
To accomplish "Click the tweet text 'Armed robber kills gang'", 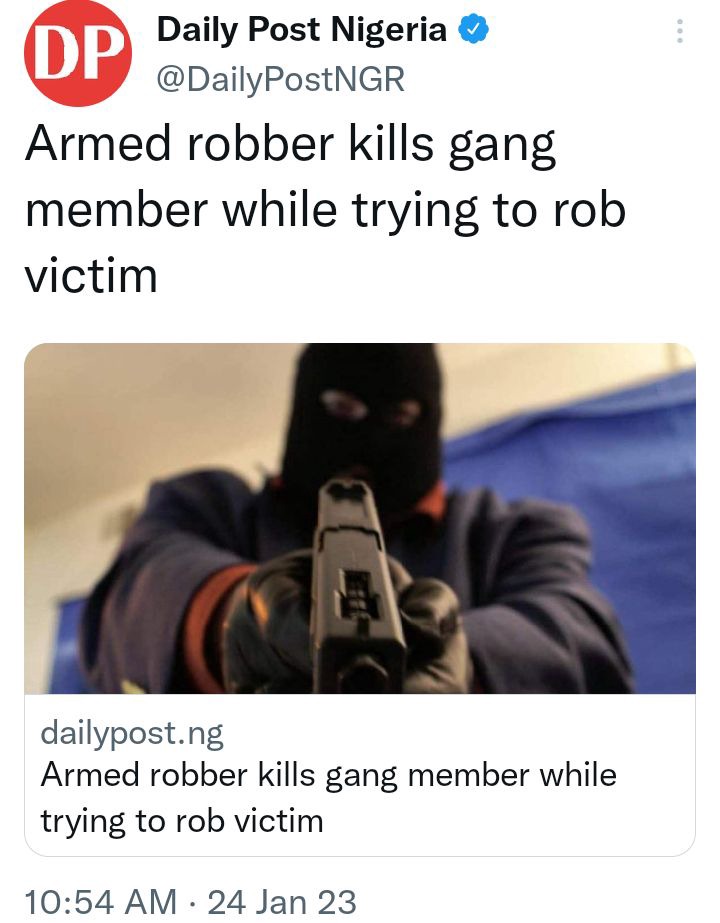I will pos(290,146).
